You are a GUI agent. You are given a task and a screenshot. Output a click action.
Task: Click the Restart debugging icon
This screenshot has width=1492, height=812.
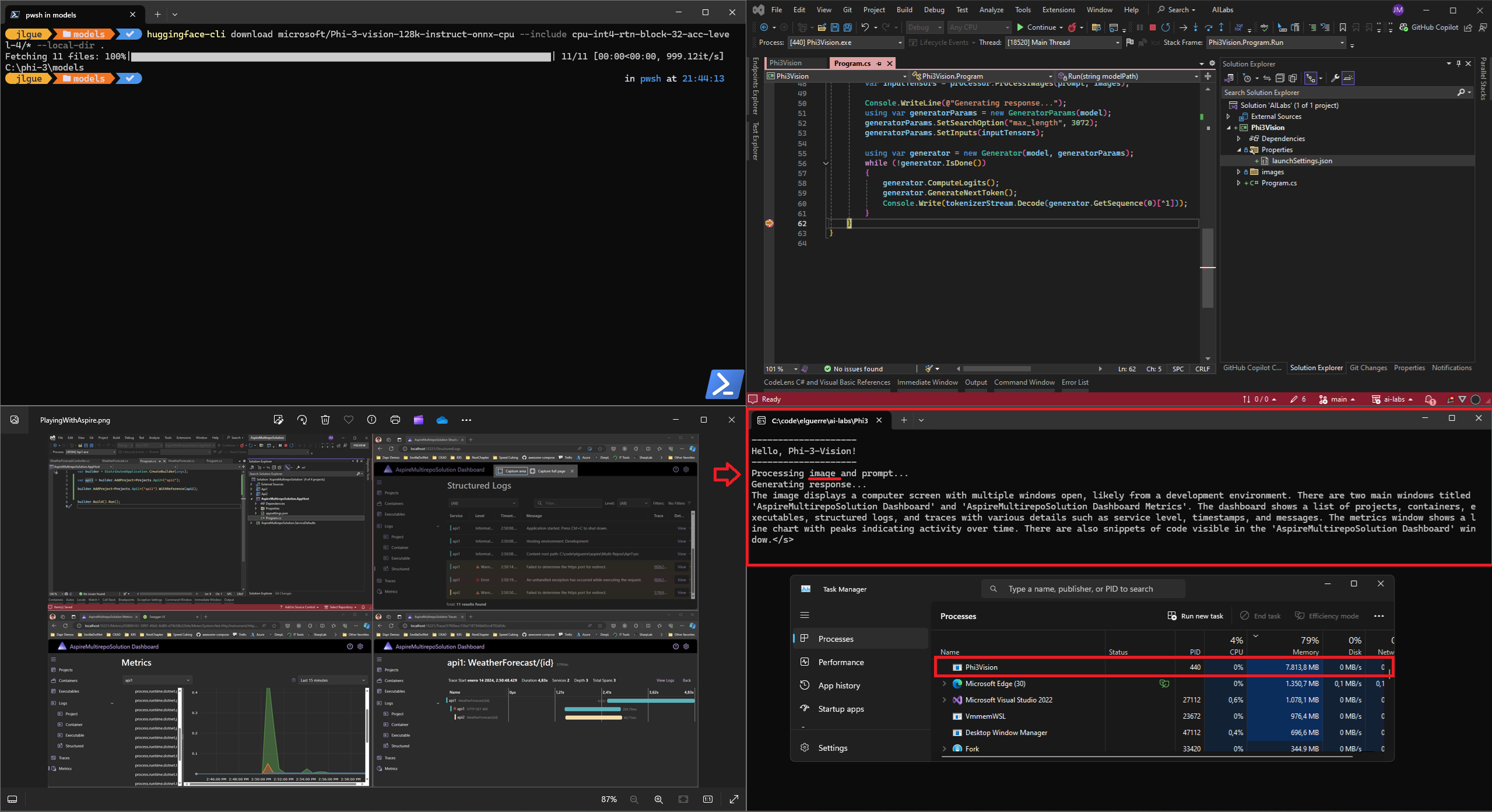(x=1165, y=27)
